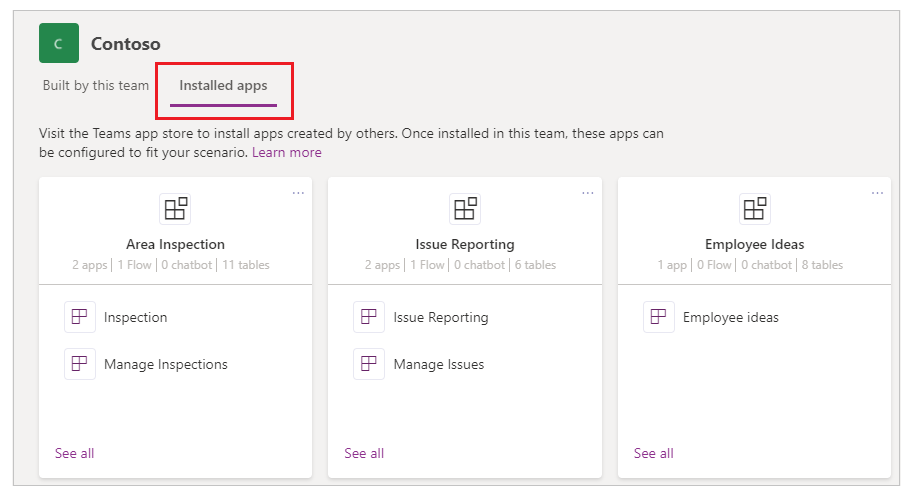911x498 pixels.
Task: Click the Employee Ideas card title
Action: 755,244
